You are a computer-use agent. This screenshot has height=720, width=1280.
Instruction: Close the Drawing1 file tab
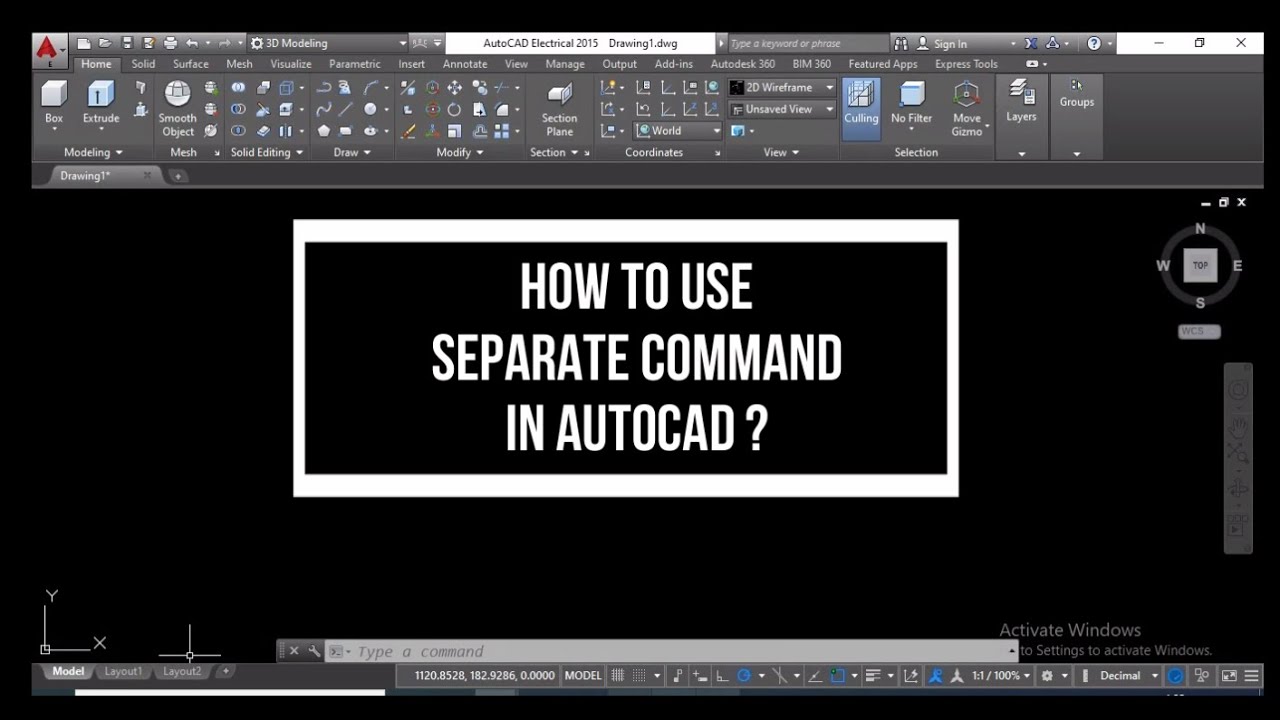[x=147, y=175]
